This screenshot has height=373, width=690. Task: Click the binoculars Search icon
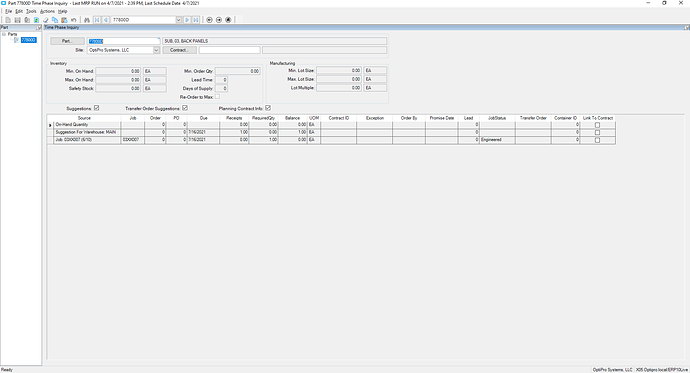(x=87, y=20)
